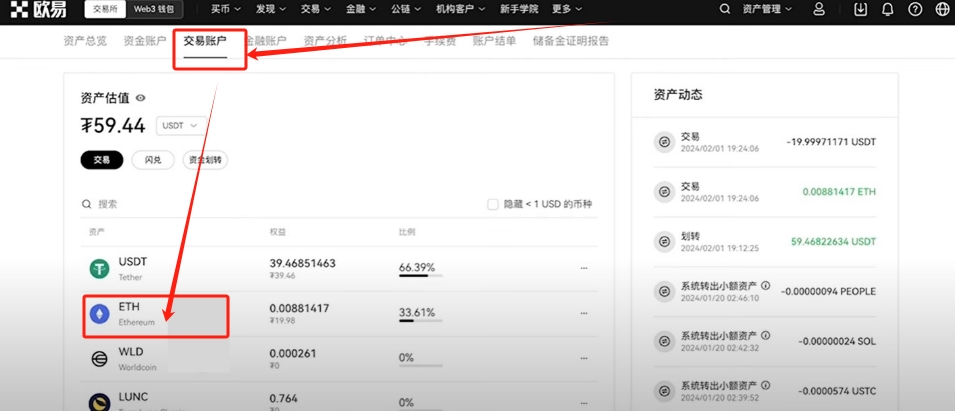Click the 39.46851463 USDT equity value
The height and width of the screenshot is (412, 955).
(x=303, y=263)
